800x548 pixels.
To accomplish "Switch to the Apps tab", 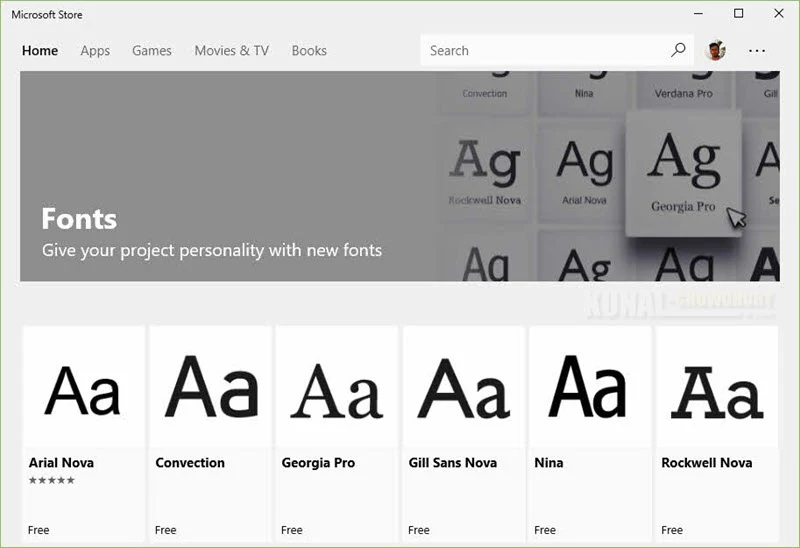I will tap(95, 51).
